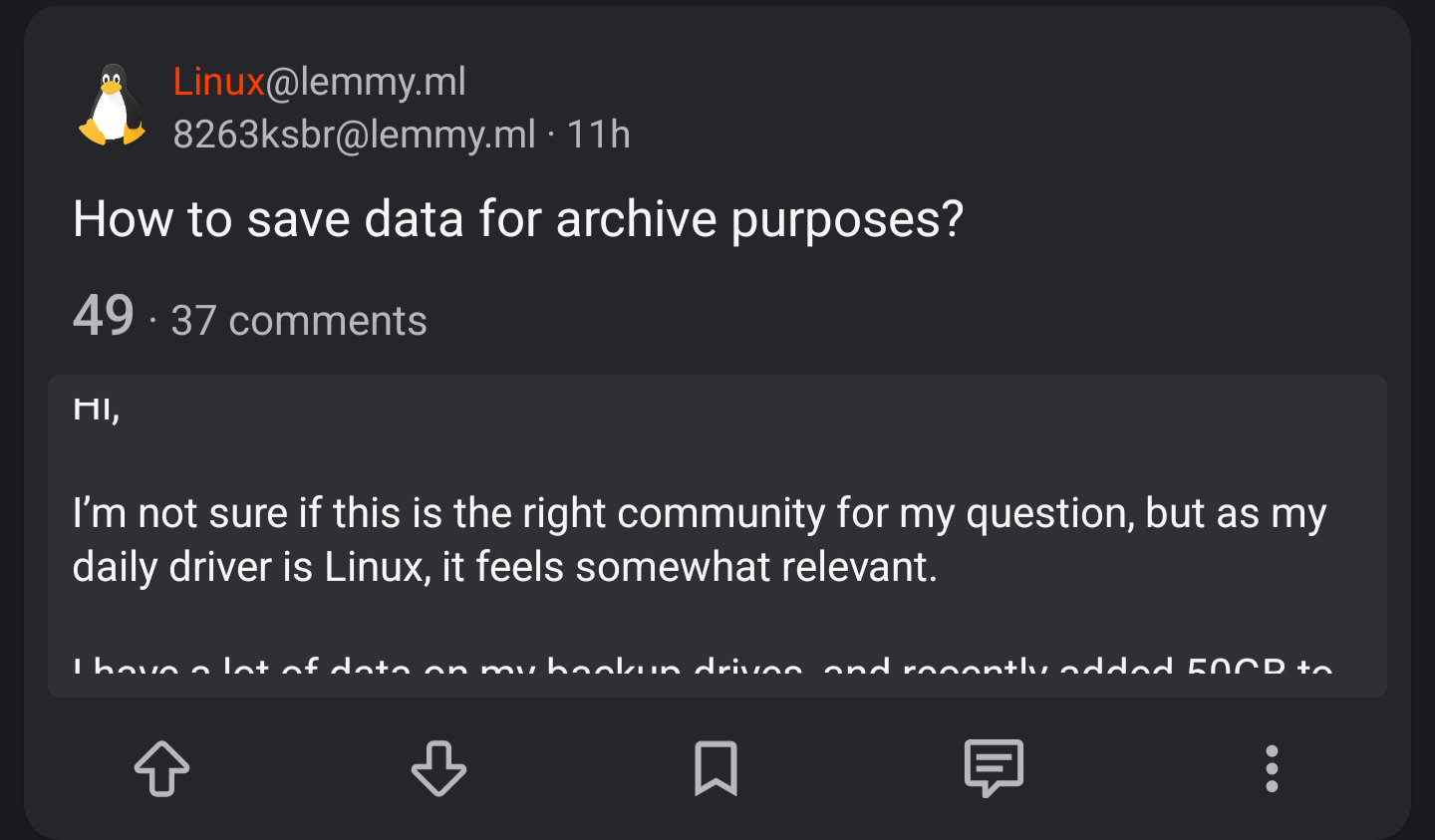Open post titled How to save data

(517, 219)
